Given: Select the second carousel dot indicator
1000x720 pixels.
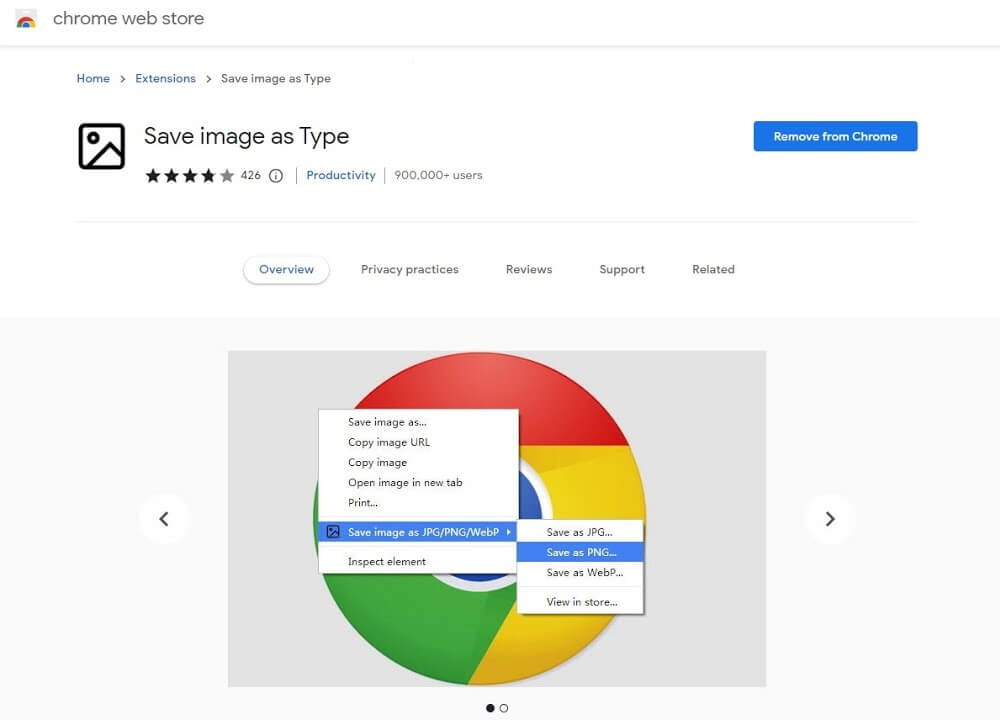Looking at the screenshot, I should pyautogui.click(x=504, y=708).
